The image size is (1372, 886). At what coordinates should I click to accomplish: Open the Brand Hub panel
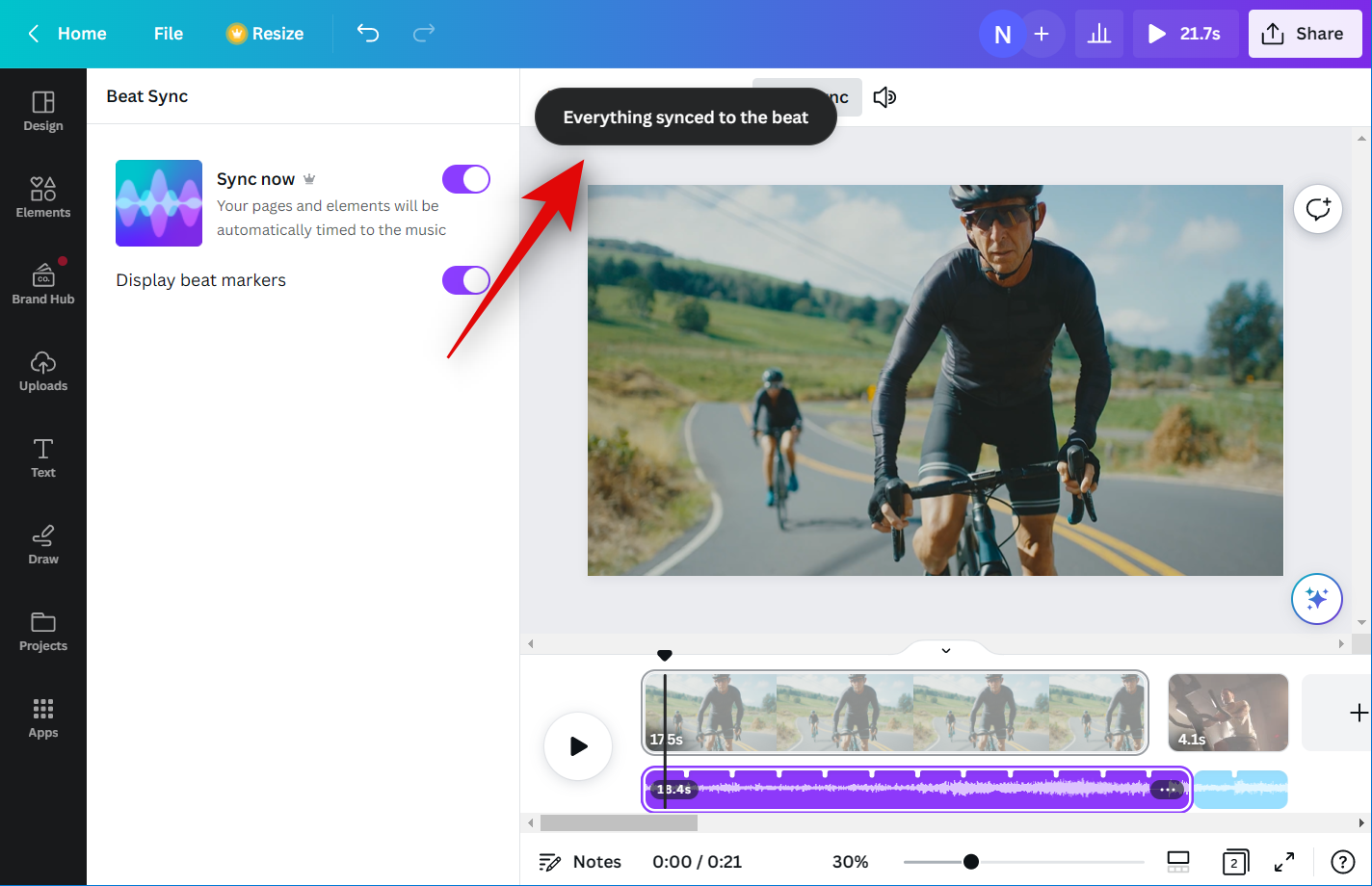point(43,284)
